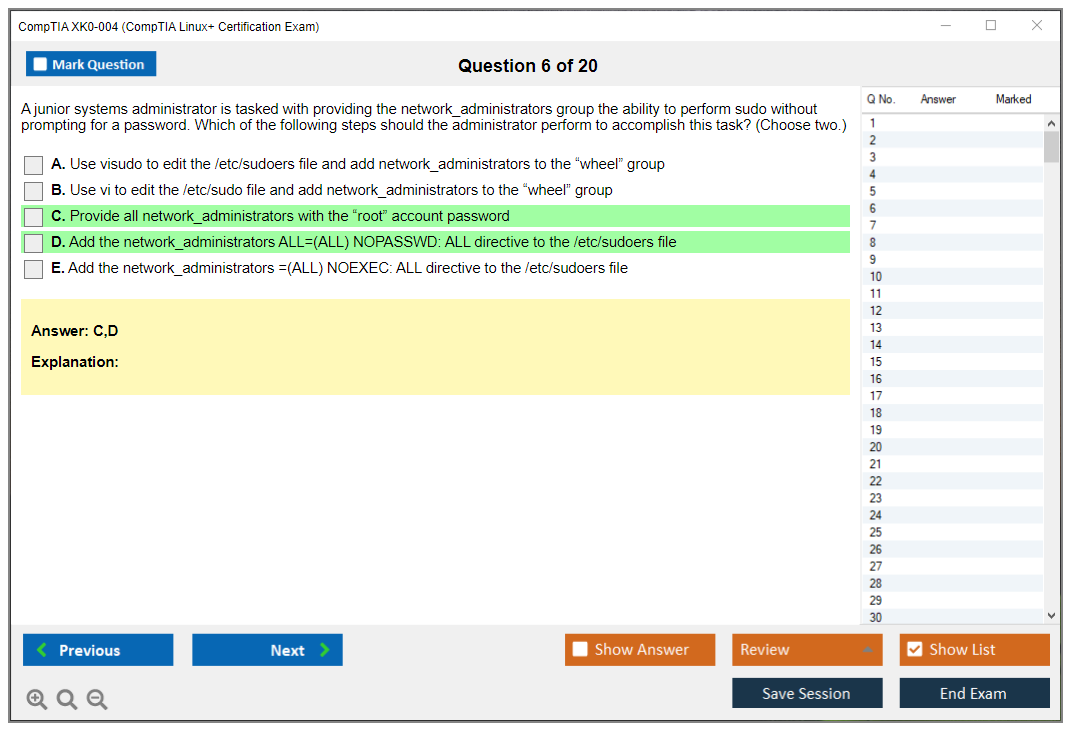
Task: Maximize the exam window
Action: point(991,26)
